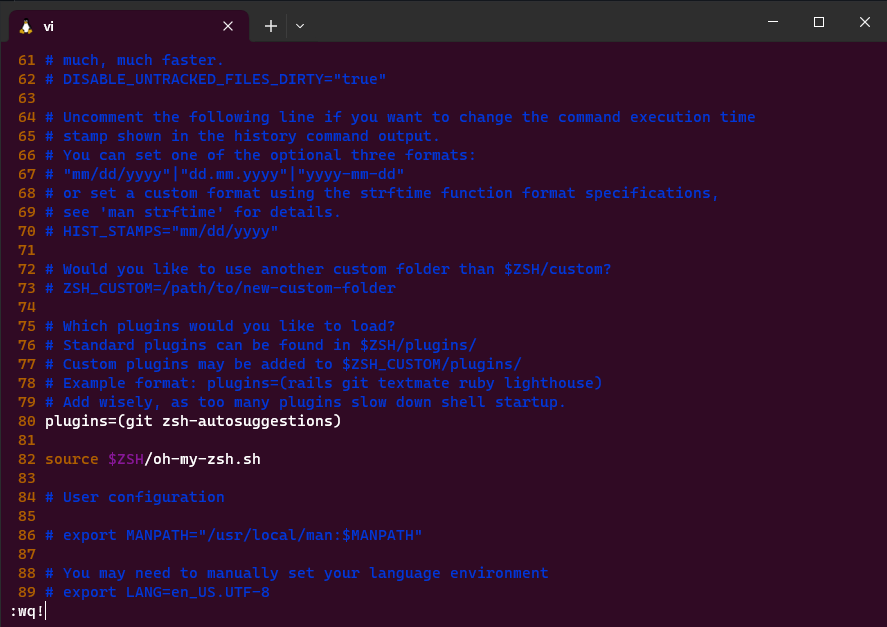The width and height of the screenshot is (887, 627).
Task: Close the vi tab
Action: 228,26
